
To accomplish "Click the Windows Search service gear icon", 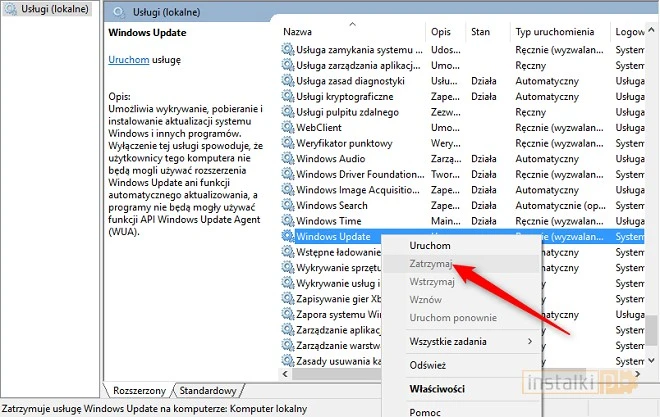I will pos(288,206).
